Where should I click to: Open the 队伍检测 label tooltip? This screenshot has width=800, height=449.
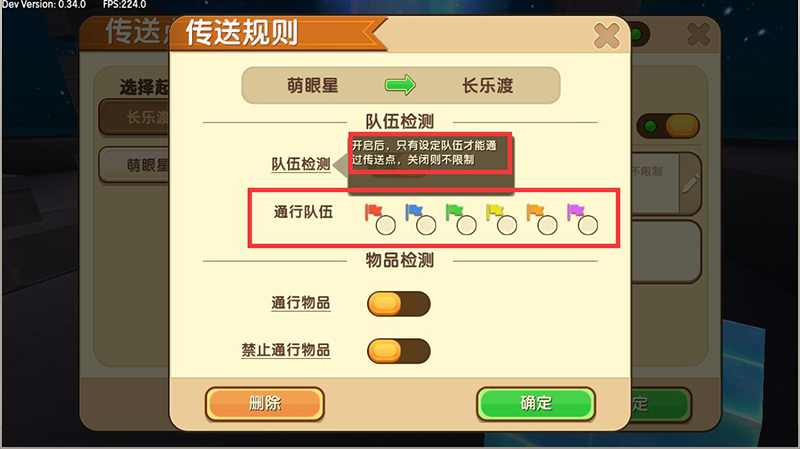tap(301, 164)
